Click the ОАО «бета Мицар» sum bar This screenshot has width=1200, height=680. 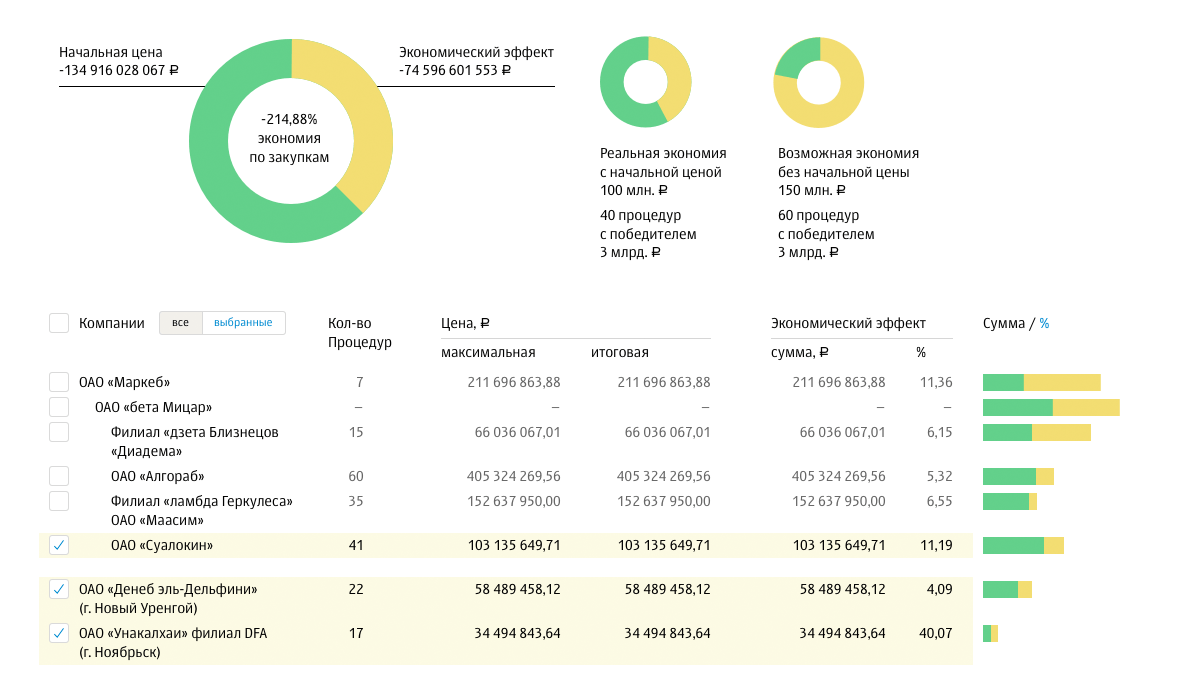[1050, 407]
